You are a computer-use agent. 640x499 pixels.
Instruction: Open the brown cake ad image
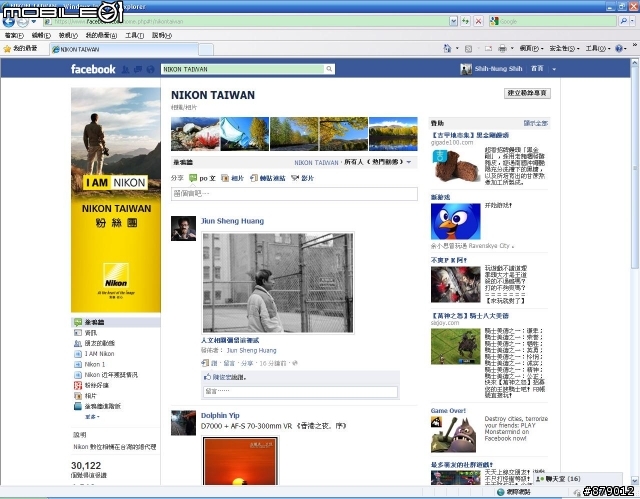click(x=456, y=165)
